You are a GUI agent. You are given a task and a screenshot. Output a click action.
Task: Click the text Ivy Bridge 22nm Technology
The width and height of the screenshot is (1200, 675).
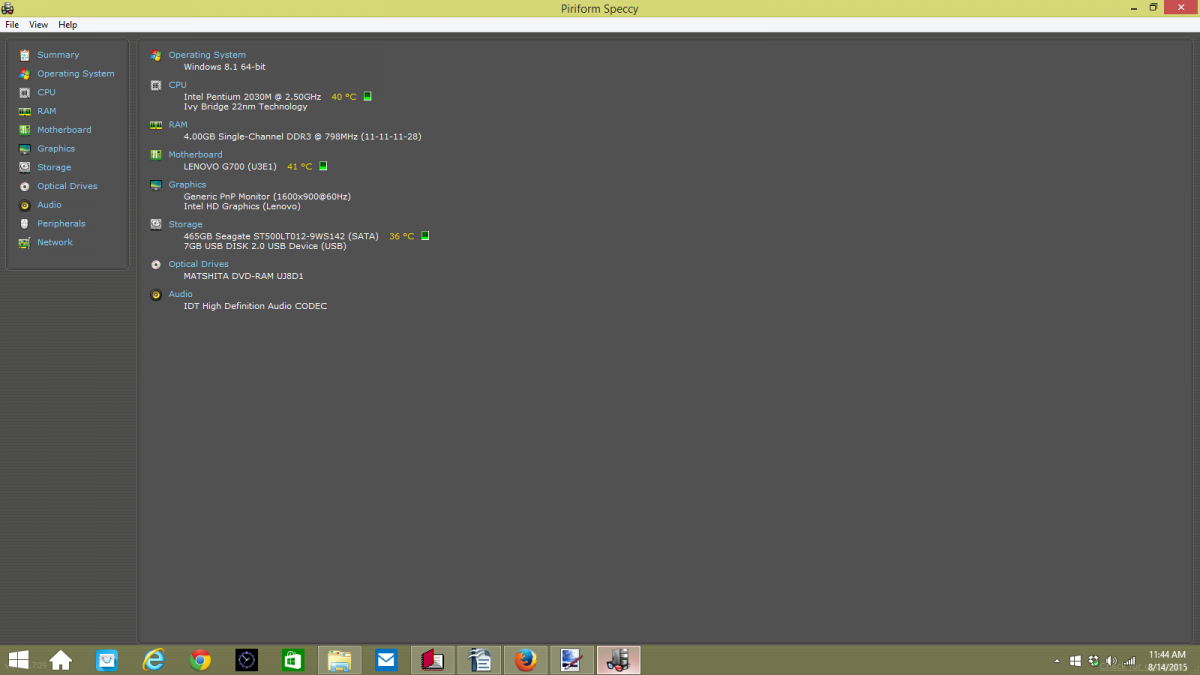coord(245,107)
